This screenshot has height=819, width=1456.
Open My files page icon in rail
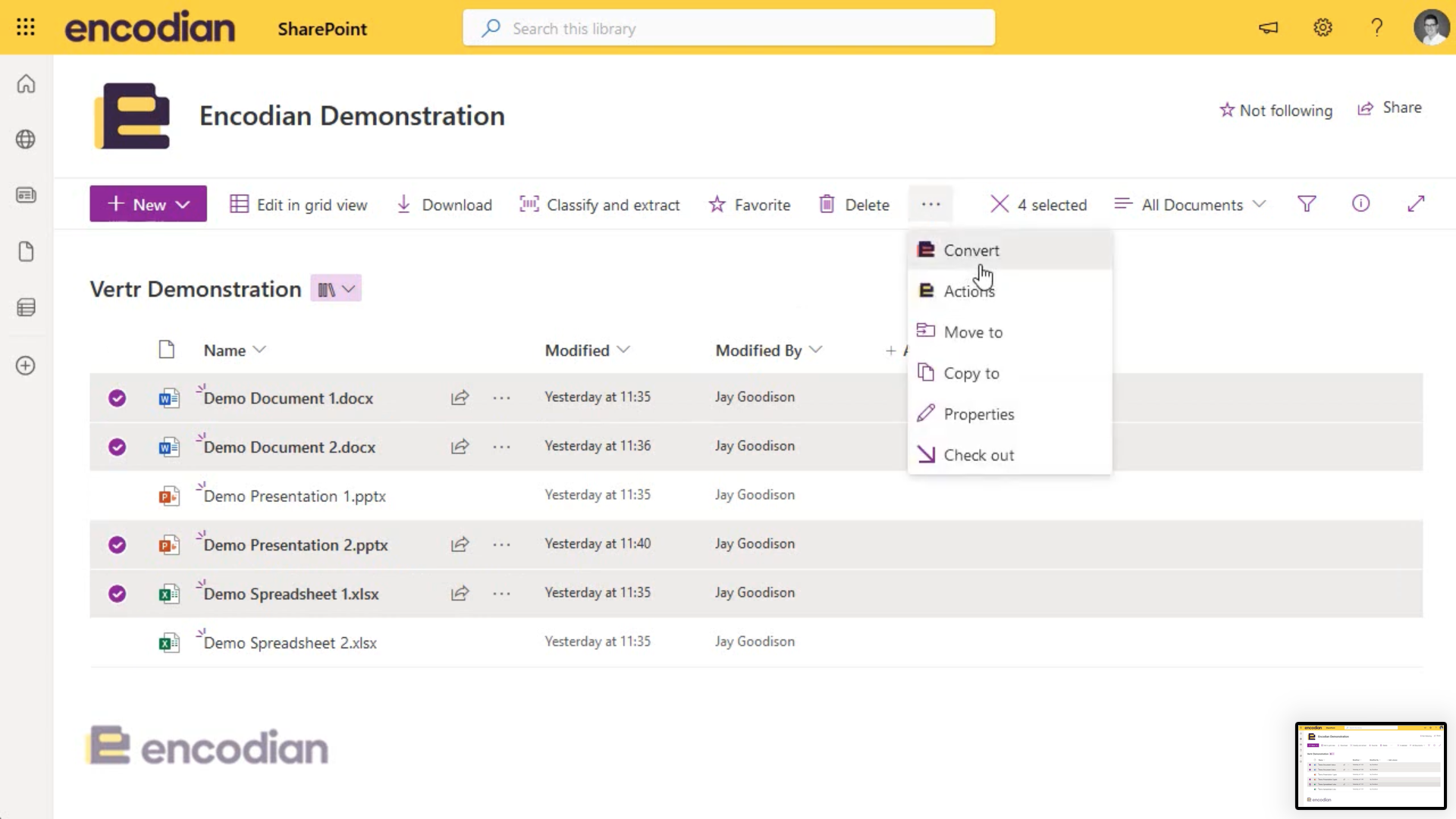point(26,252)
